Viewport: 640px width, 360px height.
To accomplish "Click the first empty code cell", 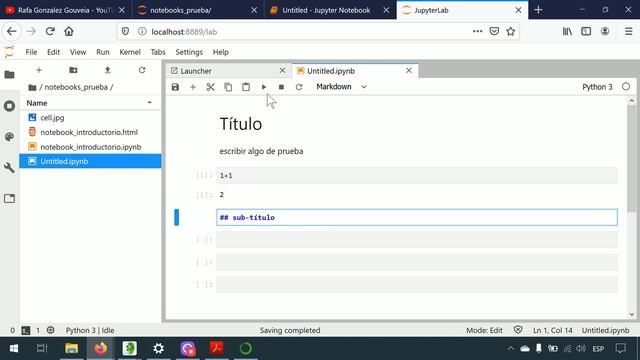I will tap(417, 240).
